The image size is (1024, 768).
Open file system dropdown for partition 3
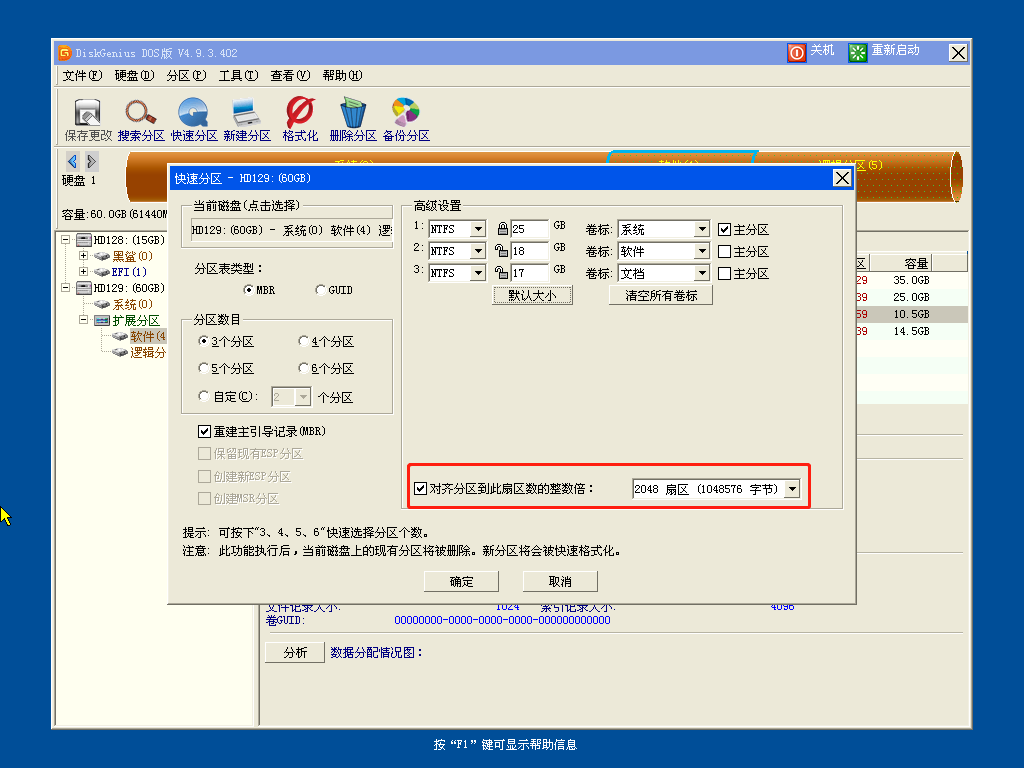pos(478,273)
